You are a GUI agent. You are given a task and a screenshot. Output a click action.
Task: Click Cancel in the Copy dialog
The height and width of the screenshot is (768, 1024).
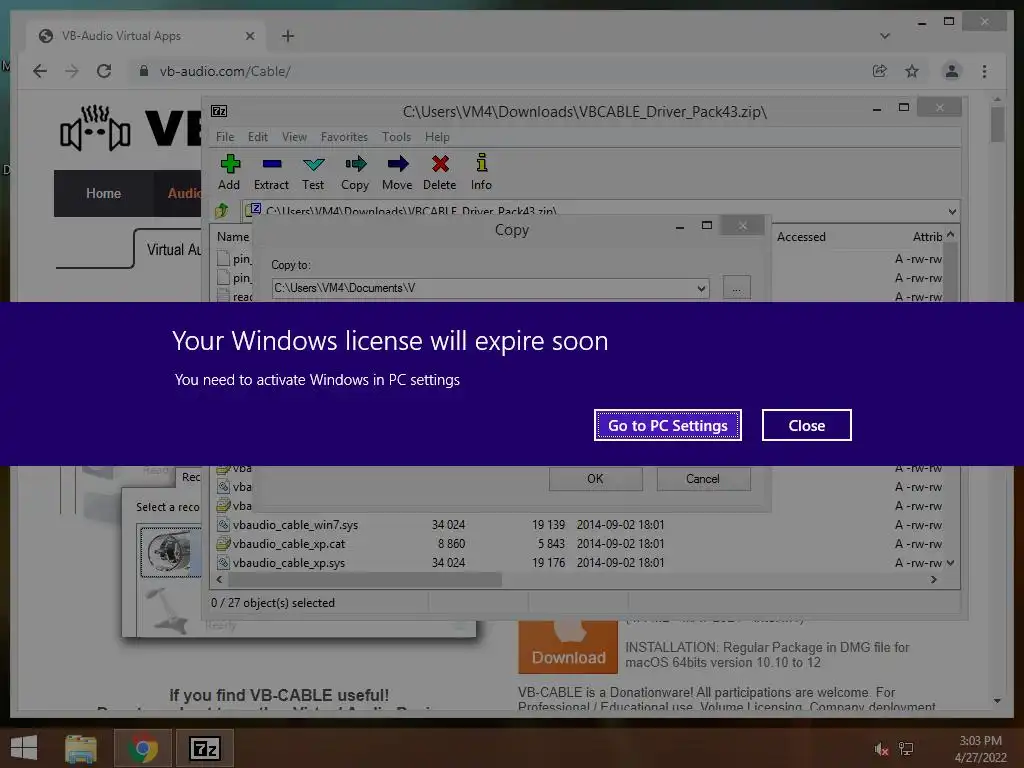click(x=703, y=479)
